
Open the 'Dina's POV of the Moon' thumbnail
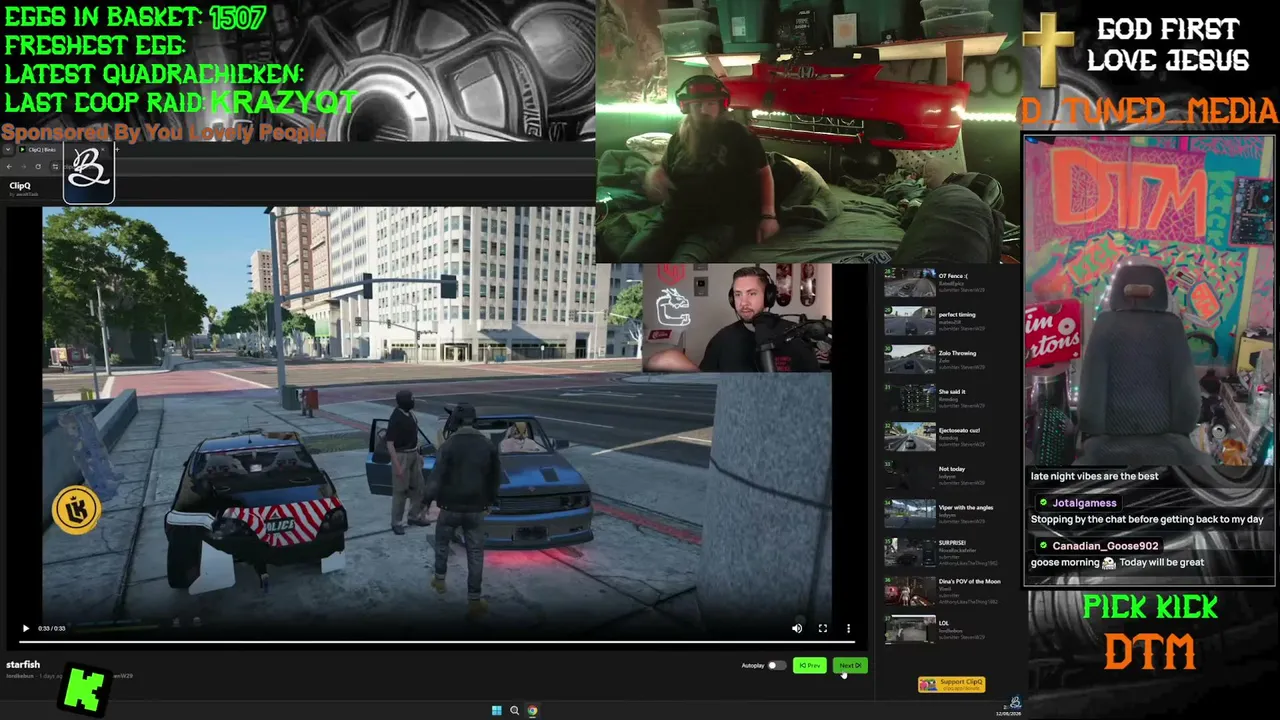coord(910,591)
